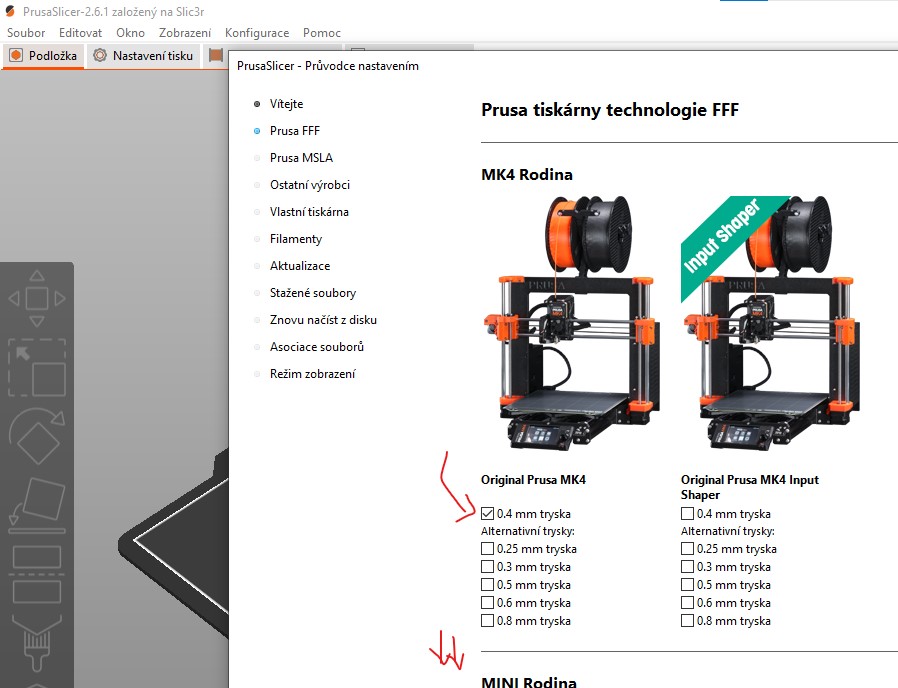Select Ostatní výrobci in the wizard sidebar

point(310,185)
